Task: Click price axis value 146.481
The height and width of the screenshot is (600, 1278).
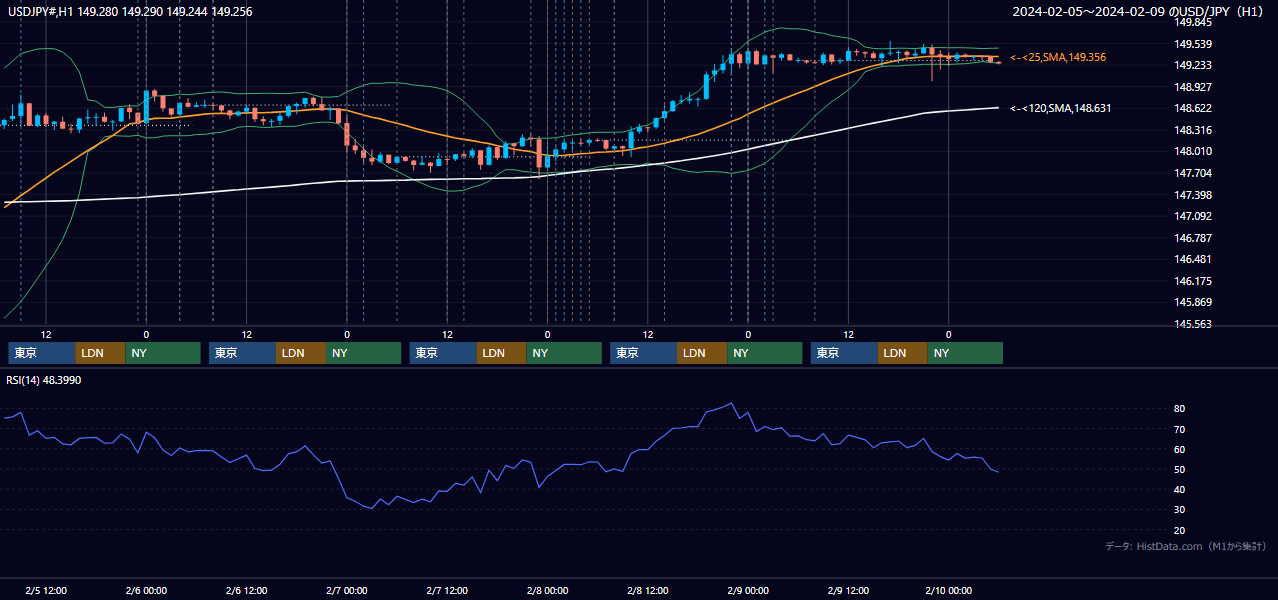Action: 1193,259
